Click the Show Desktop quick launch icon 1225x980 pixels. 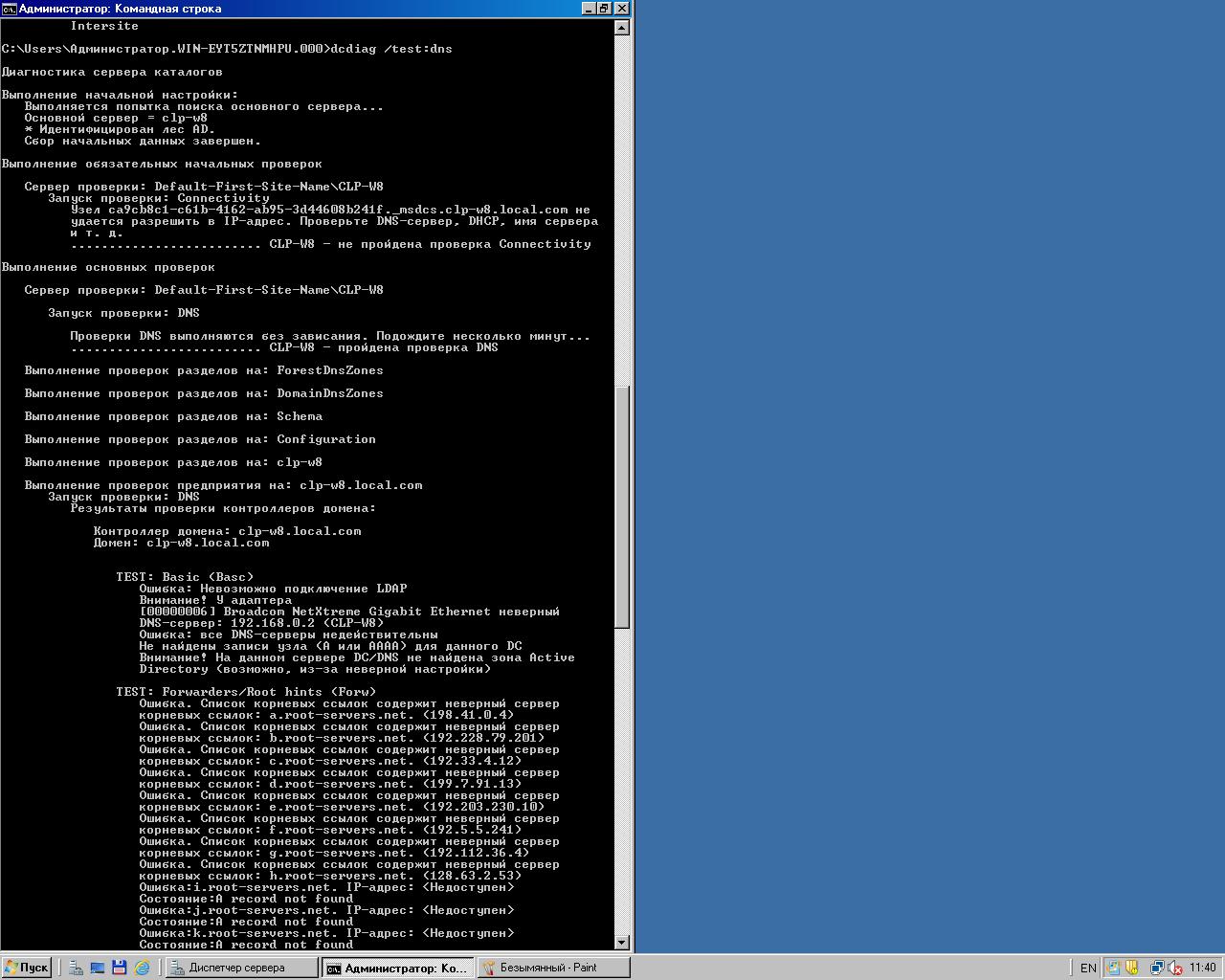click(x=98, y=968)
